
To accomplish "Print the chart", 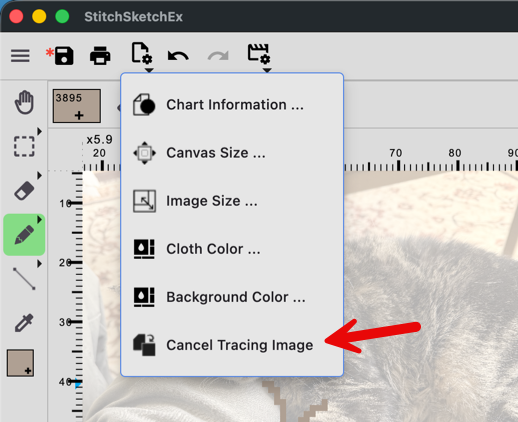I will [x=100, y=56].
